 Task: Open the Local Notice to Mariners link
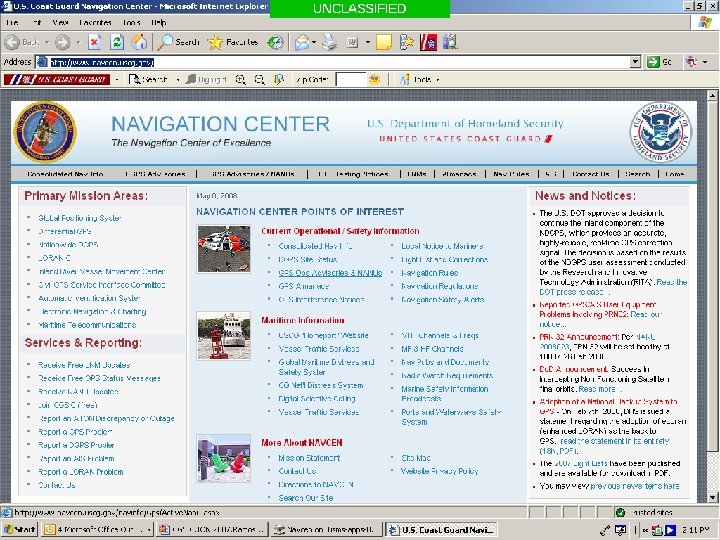click(442, 246)
